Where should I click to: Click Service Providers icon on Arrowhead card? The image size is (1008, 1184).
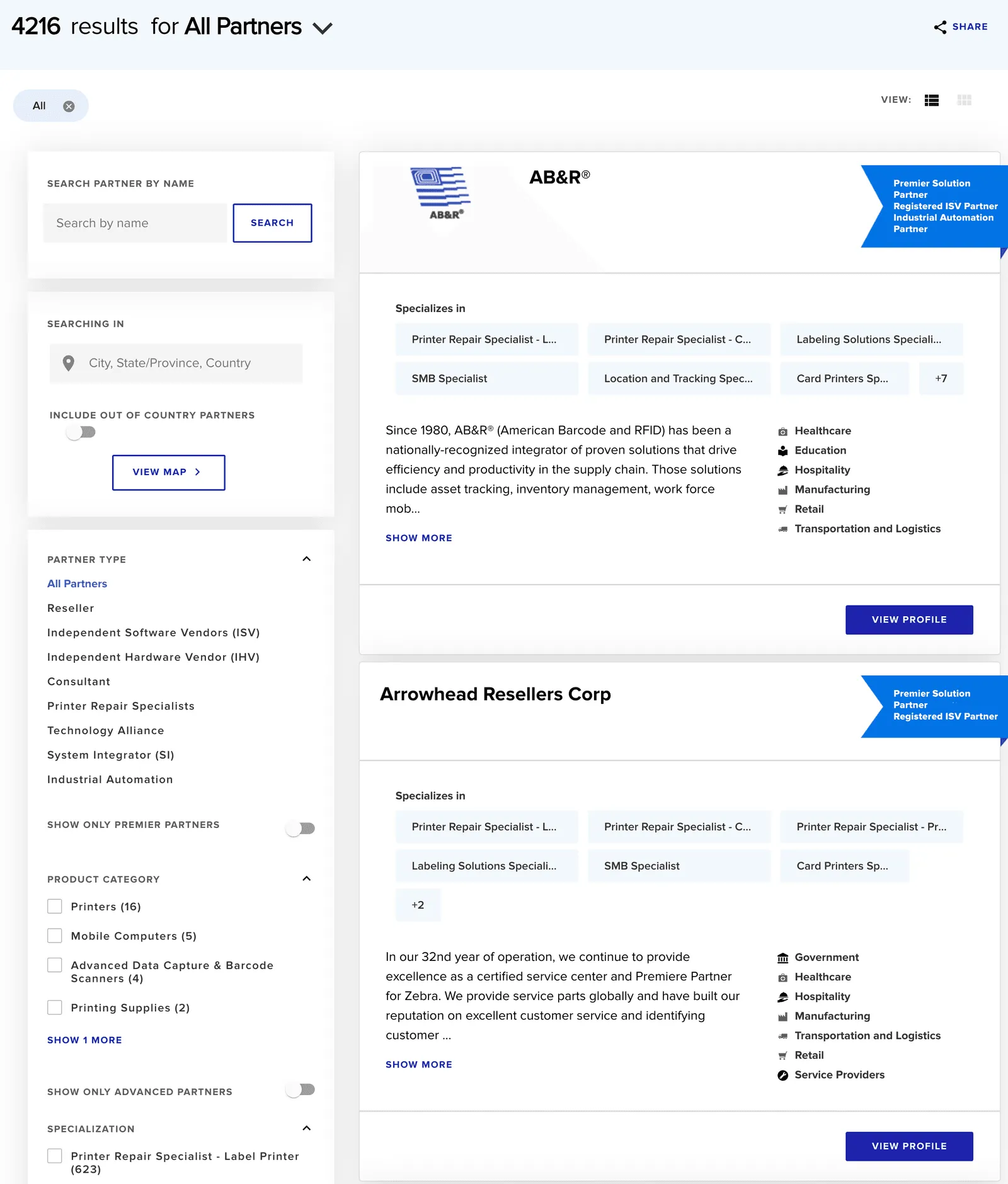[782, 1076]
